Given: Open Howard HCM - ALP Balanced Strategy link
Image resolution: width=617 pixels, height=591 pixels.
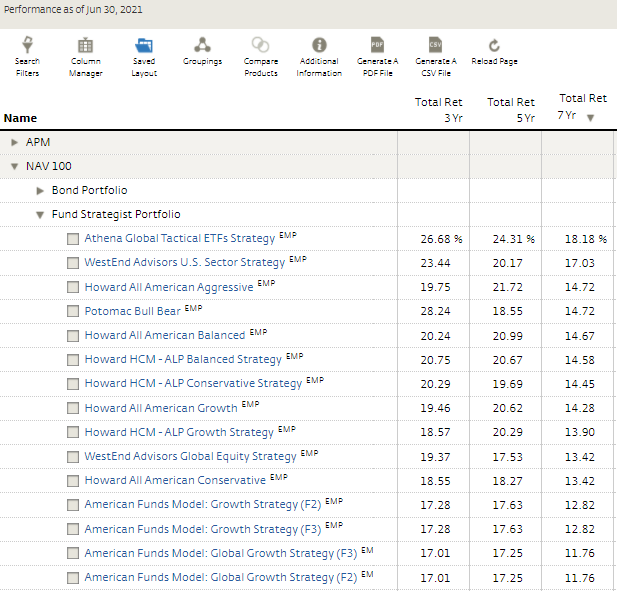Looking at the screenshot, I should 183,359.
